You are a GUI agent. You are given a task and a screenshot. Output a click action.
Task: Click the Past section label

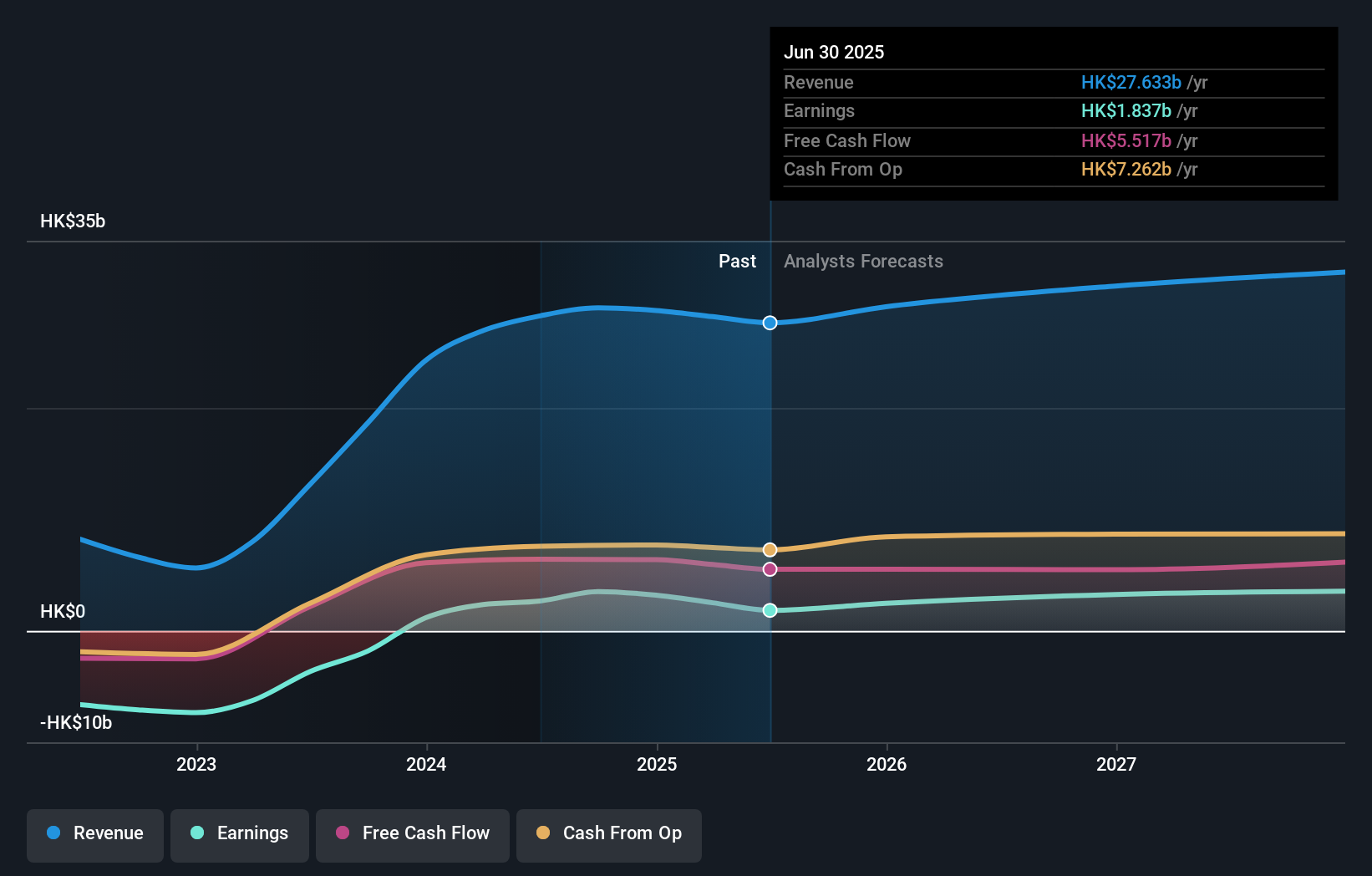(737, 262)
